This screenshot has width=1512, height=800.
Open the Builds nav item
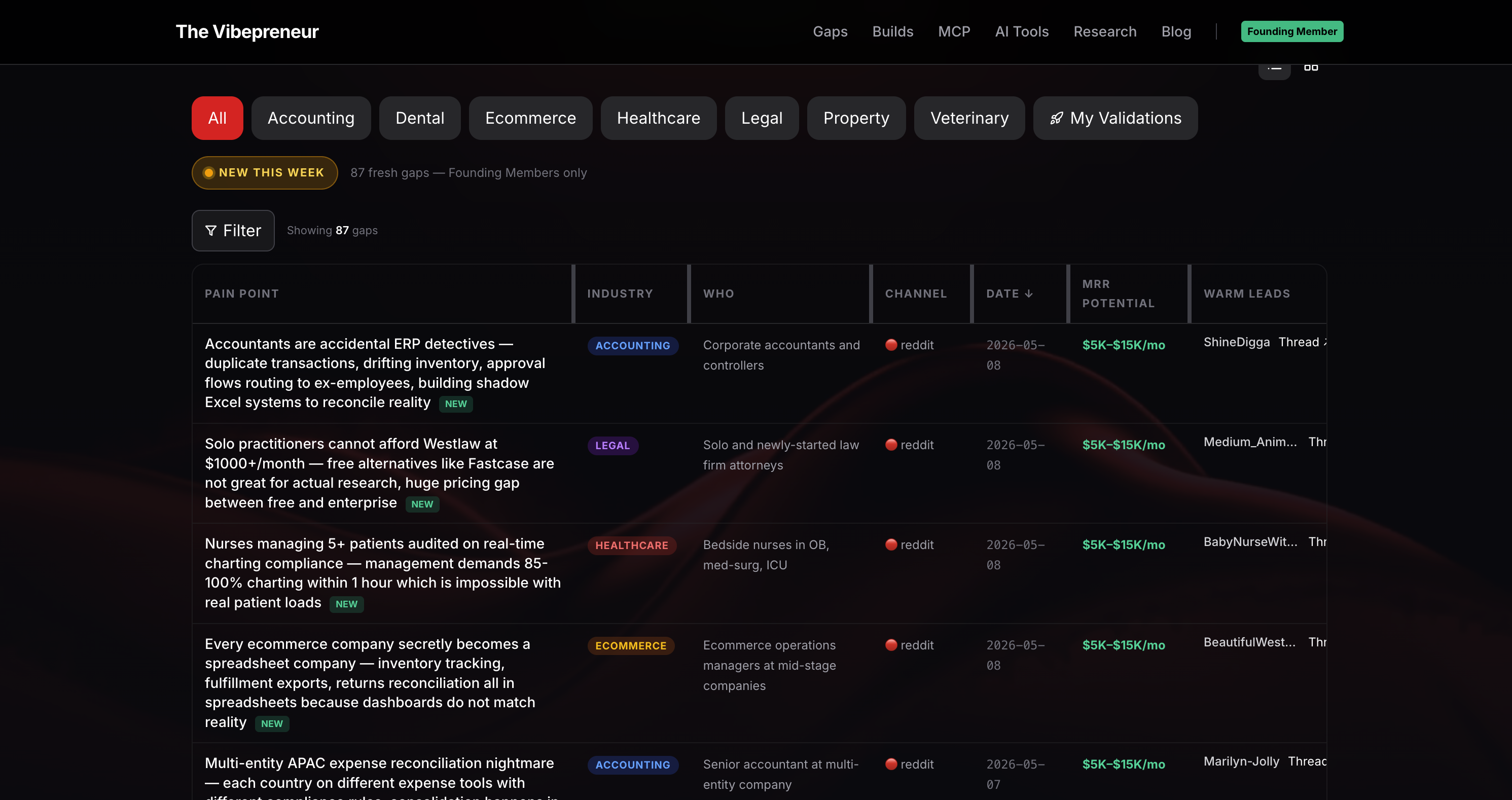pyautogui.click(x=893, y=32)
